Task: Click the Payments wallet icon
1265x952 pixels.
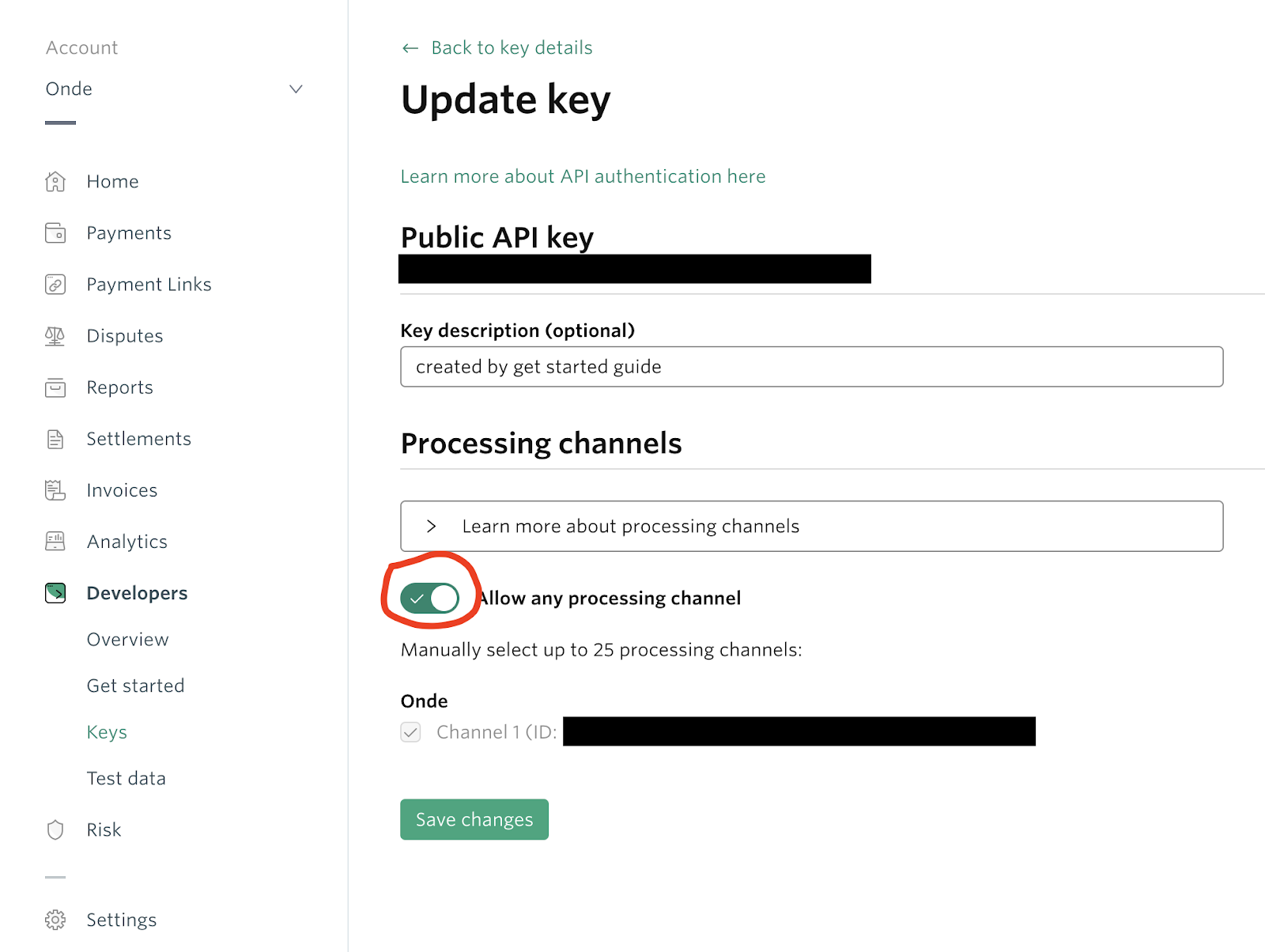Action: pyautogui.click(x=55, y=233)
